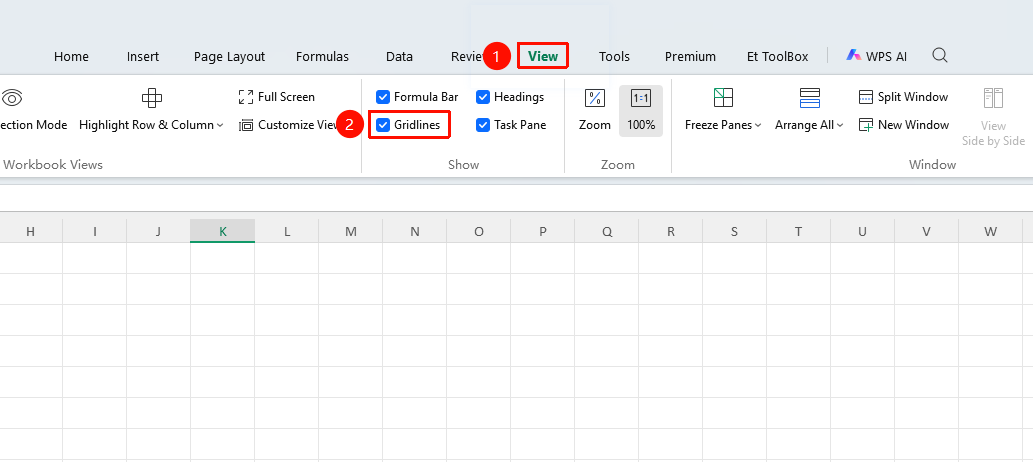
Task: Click the Highlight Row & Column icon
Action: click(152, 98)
